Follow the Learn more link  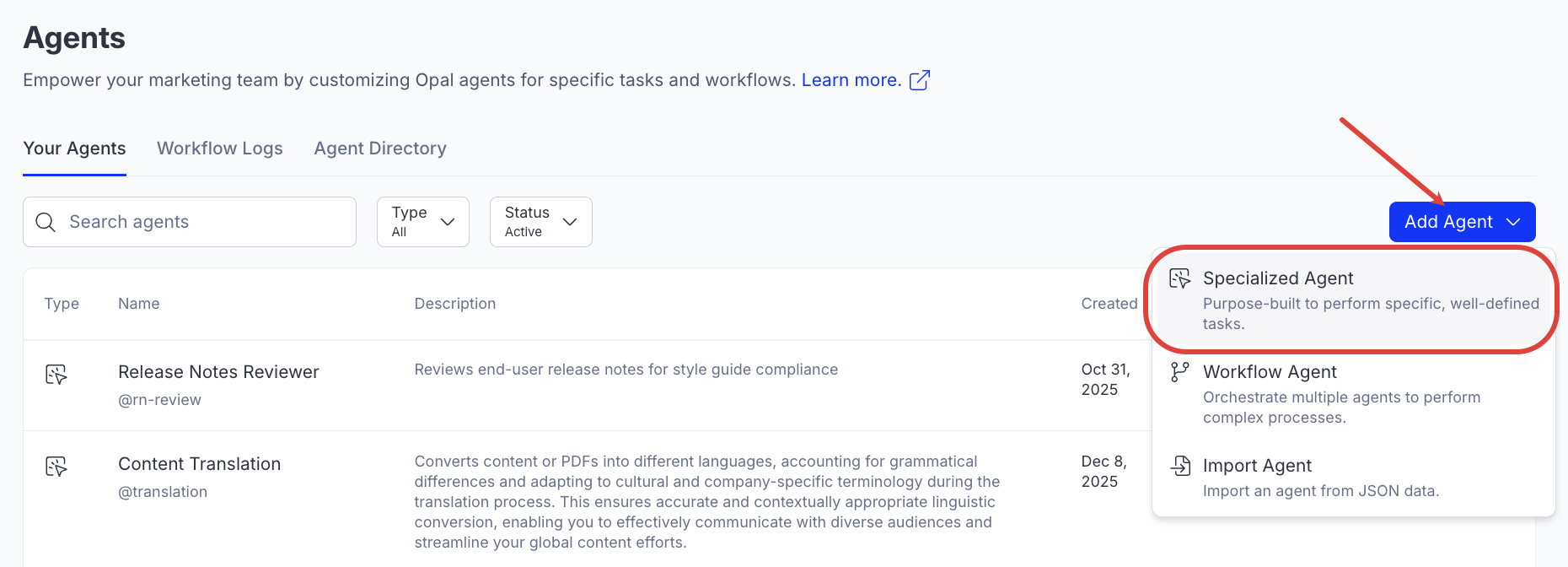point(851,80)
